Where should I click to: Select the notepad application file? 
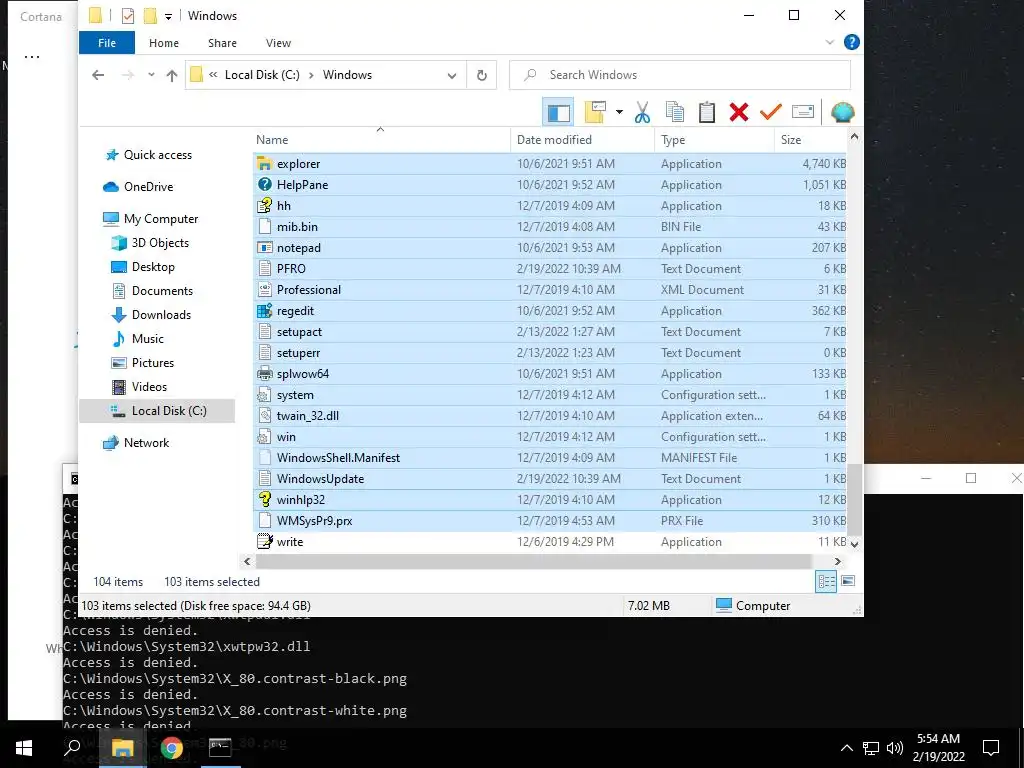pos(549,248)
